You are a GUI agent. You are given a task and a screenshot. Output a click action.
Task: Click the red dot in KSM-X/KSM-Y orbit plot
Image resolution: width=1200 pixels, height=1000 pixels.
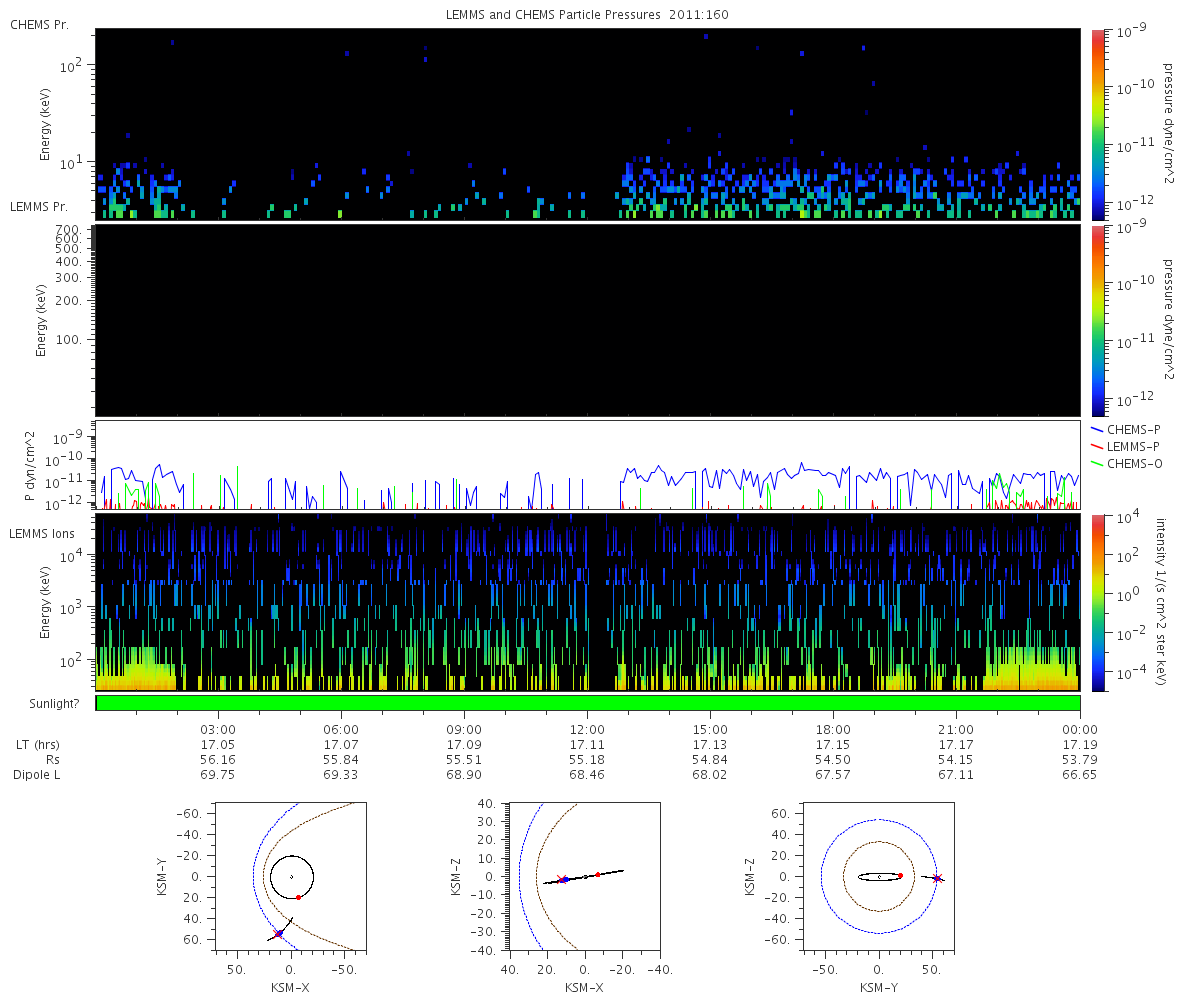coord(298,897)
